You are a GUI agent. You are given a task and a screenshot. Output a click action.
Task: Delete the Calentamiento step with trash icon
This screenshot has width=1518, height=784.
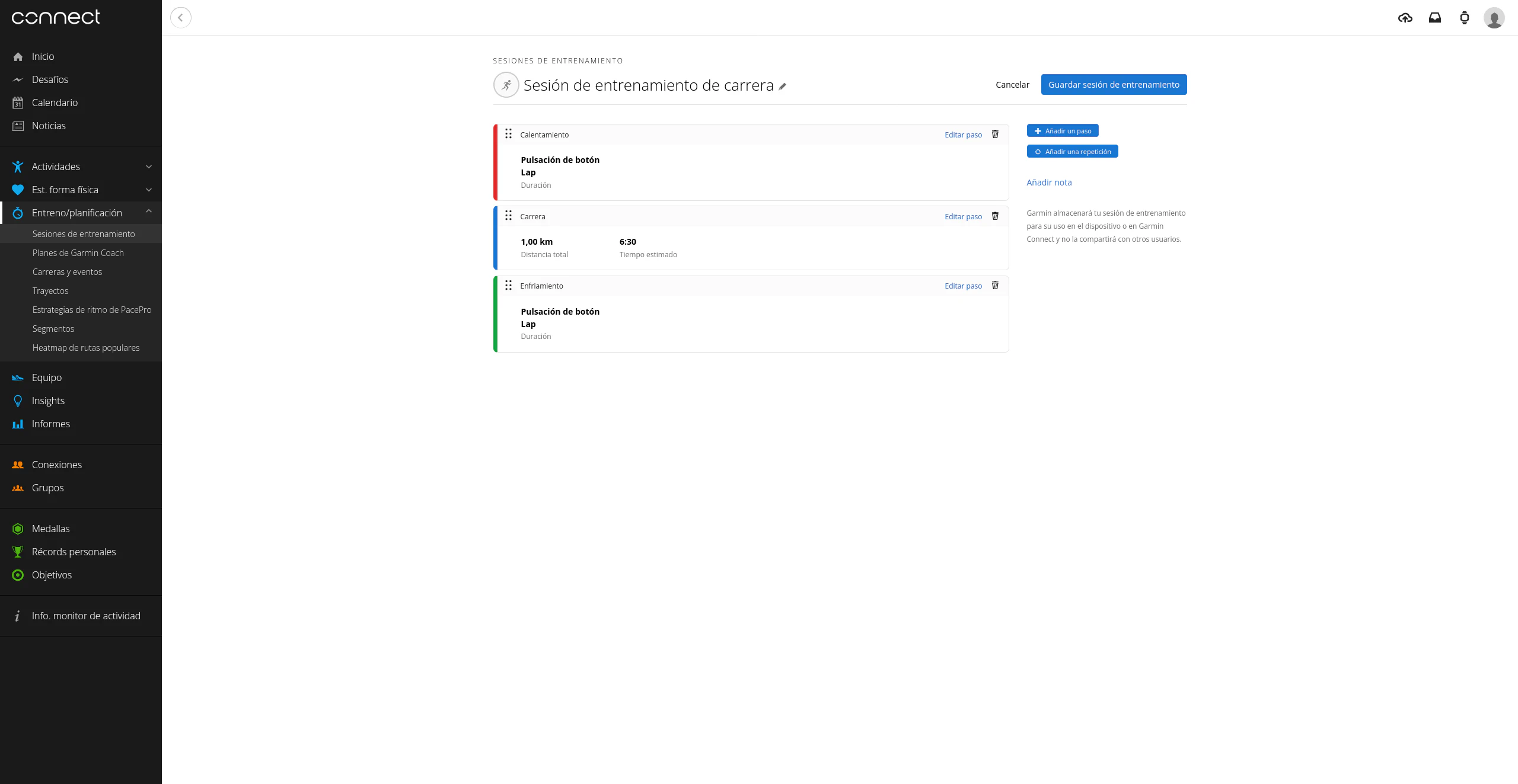(x=995, y=135)
